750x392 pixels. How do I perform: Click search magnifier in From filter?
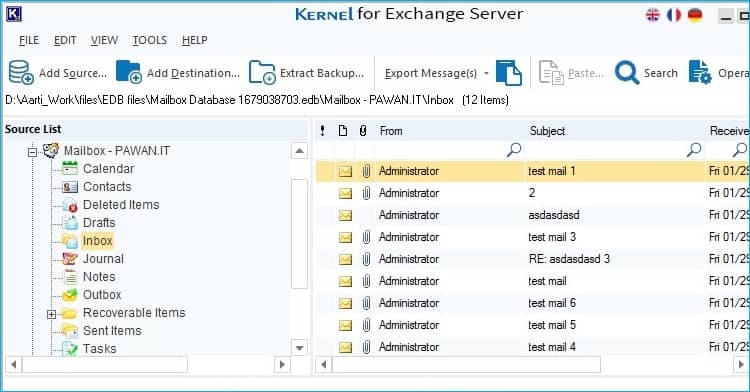(514, 150)
